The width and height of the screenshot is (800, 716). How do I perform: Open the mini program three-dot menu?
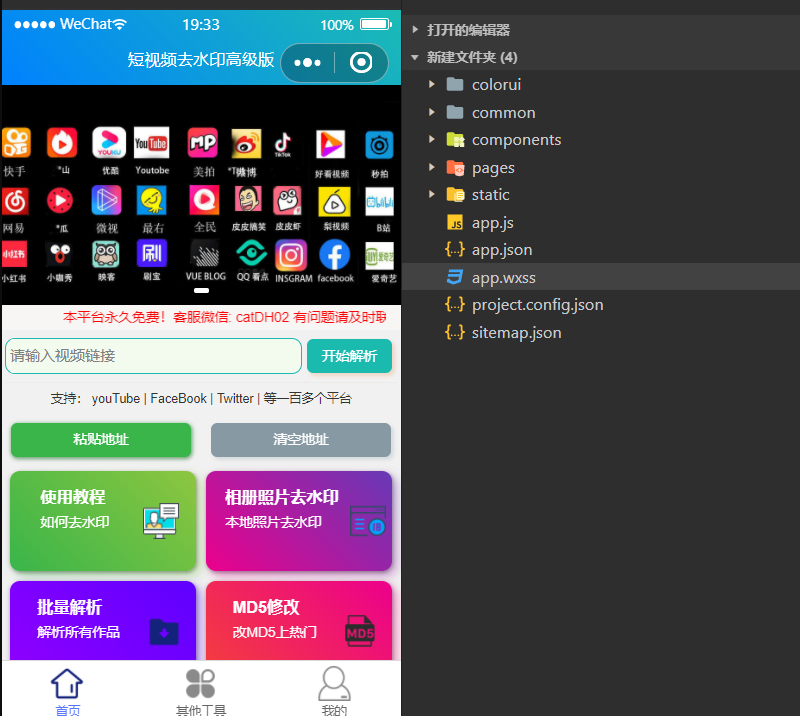[x=308, y=63]
